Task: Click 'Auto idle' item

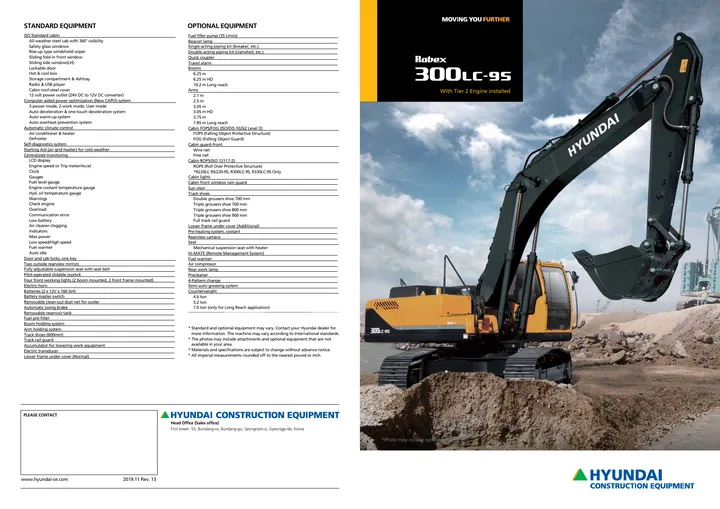Action: coord(38,253)
